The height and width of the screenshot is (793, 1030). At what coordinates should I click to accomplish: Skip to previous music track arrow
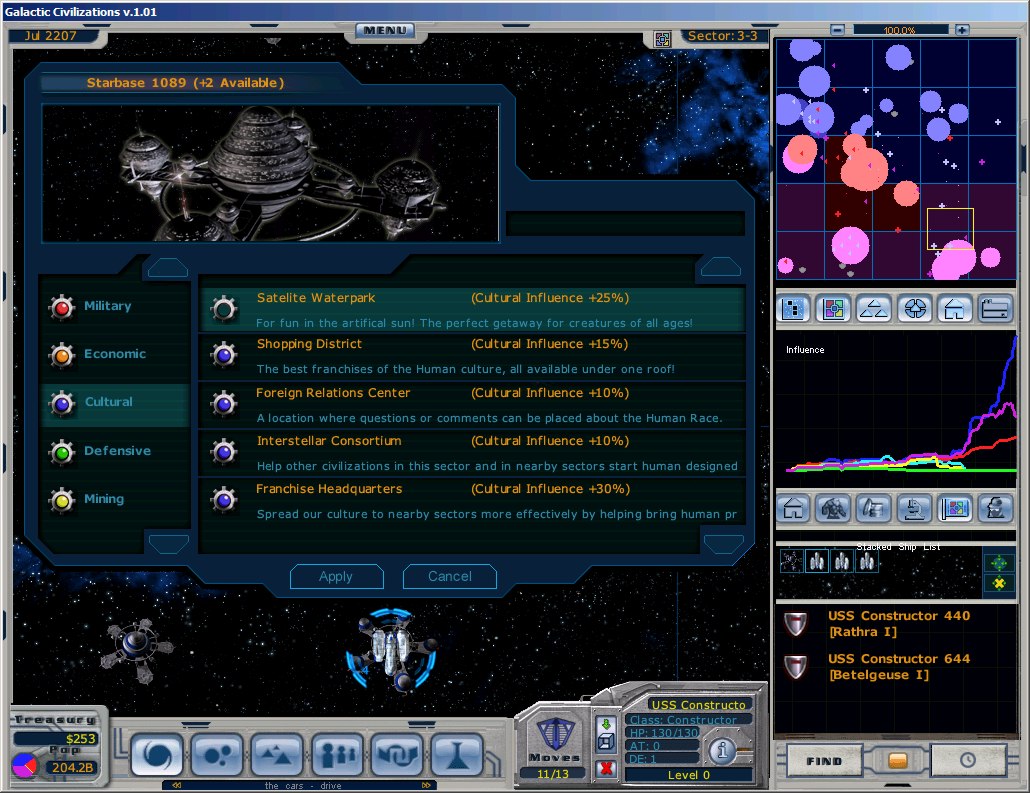click(177, 785)
